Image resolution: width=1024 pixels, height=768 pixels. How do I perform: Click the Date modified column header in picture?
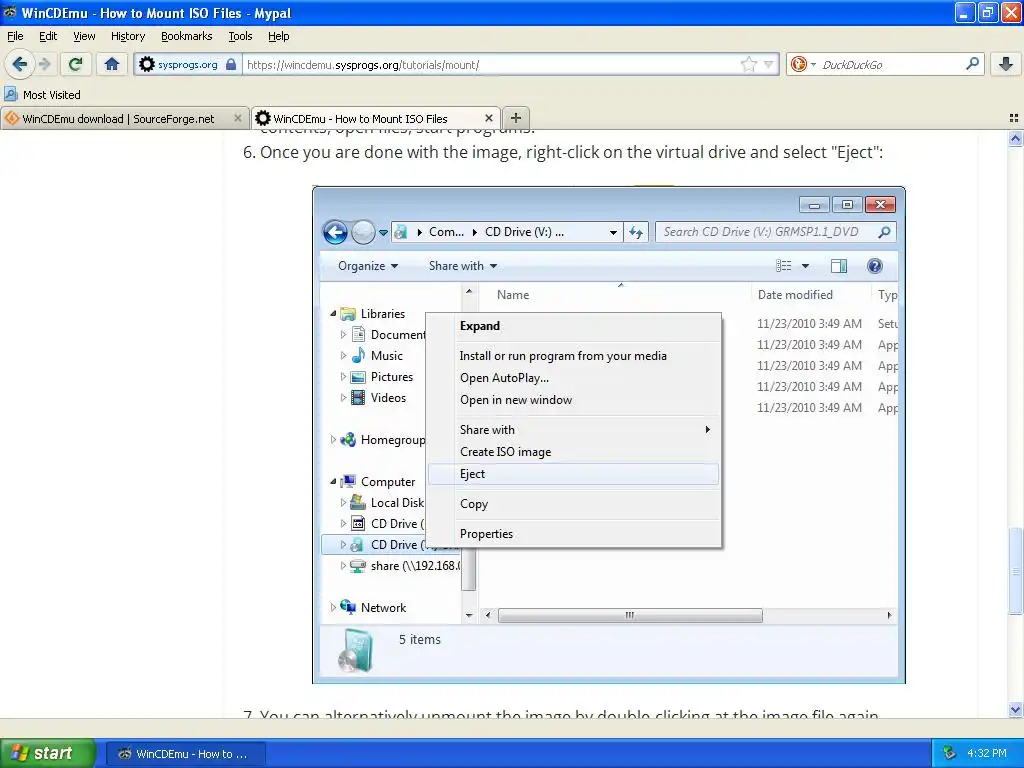tap(795, 295)
